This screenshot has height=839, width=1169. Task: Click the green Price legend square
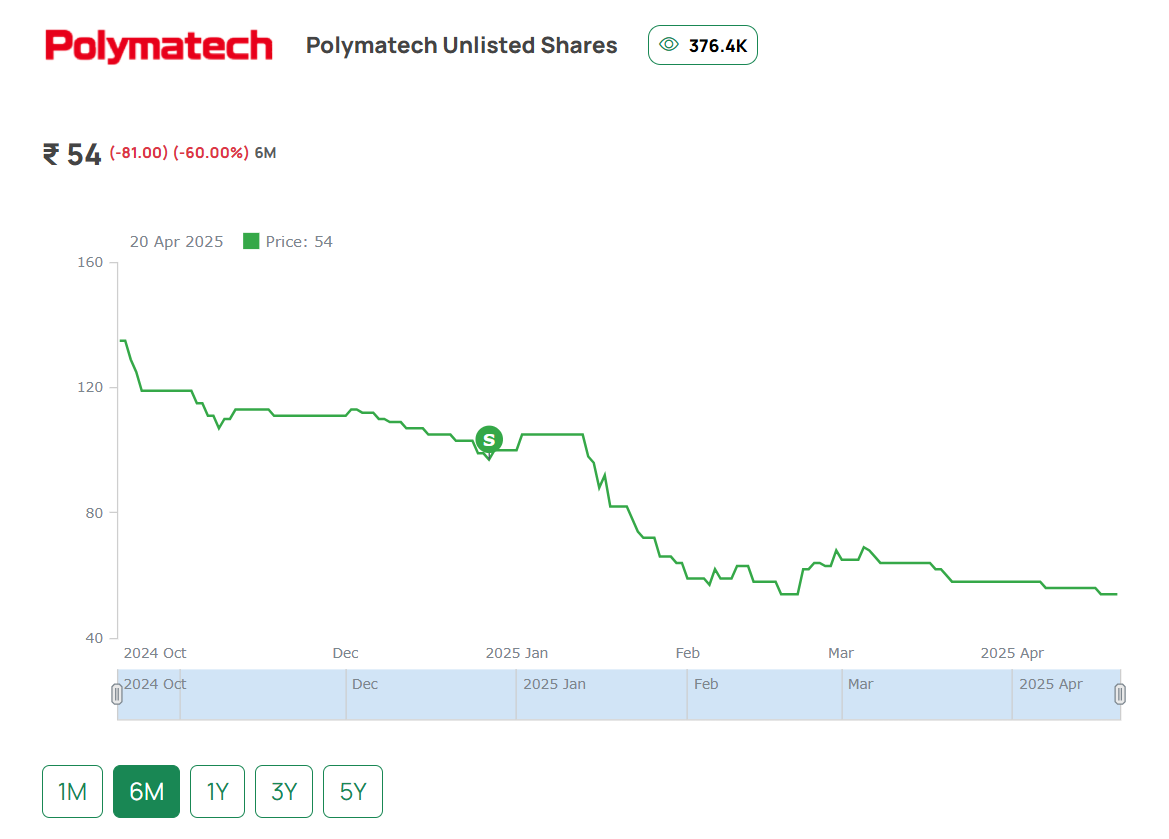click(x=251, y=241)
